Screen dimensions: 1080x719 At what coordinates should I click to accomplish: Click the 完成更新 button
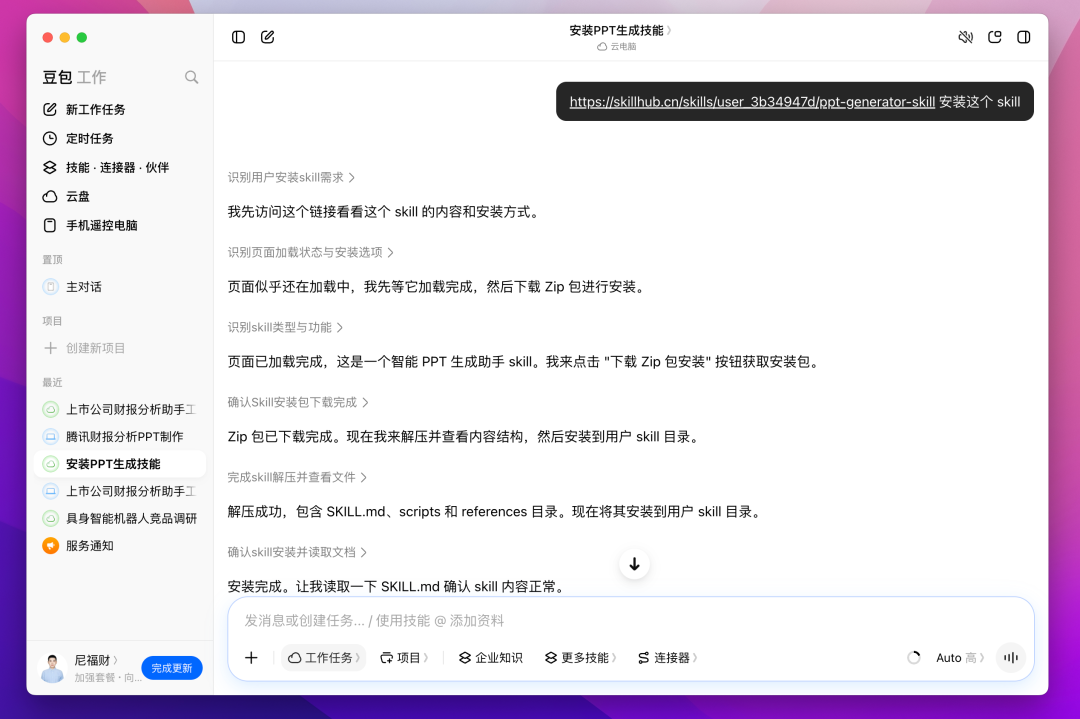(x=172, y=668)
